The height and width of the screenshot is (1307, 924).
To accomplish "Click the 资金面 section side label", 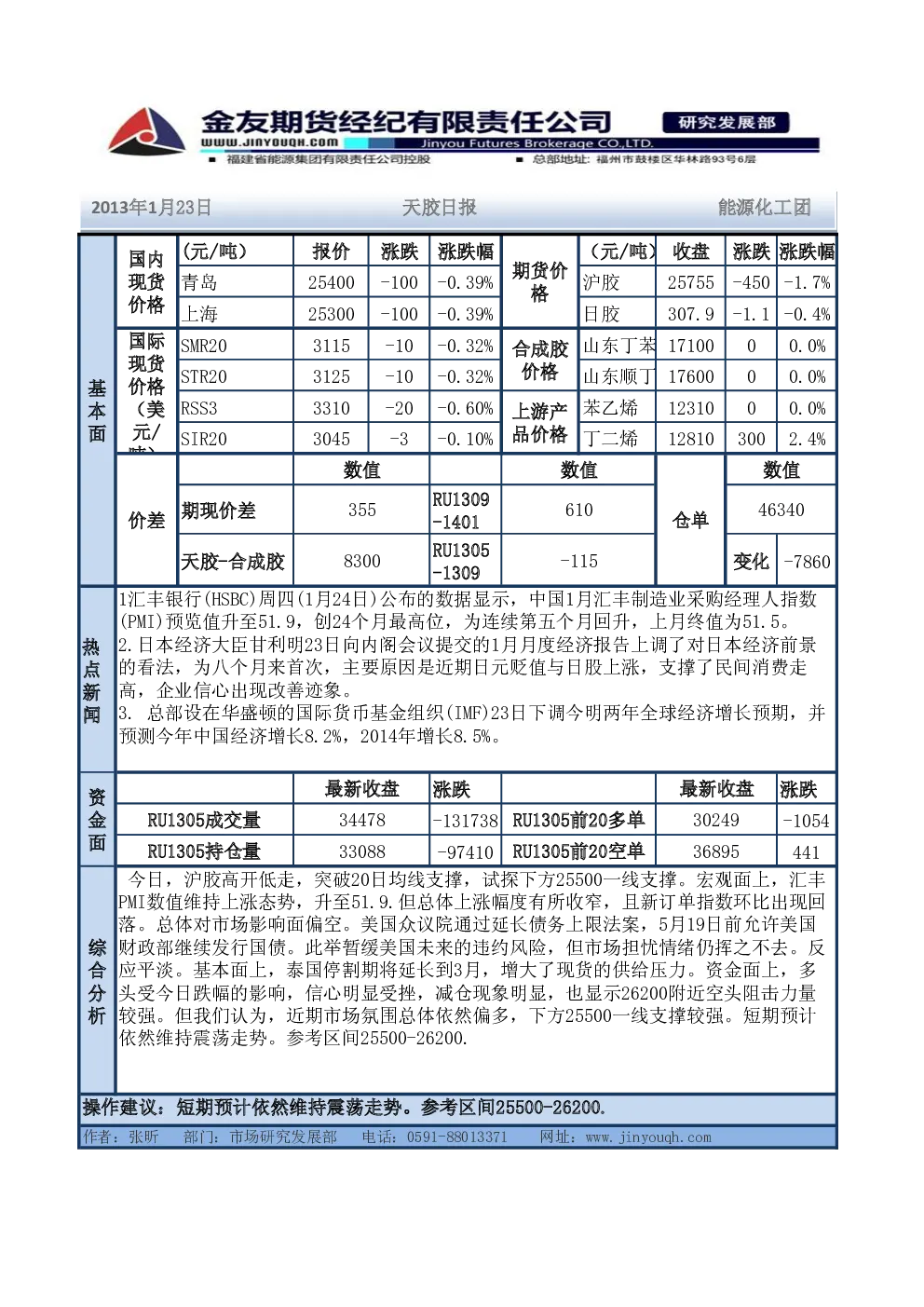I will [x=97, y=820].
